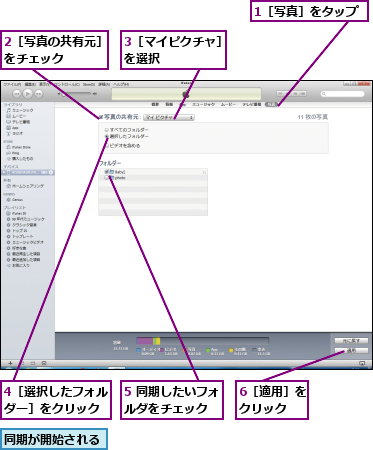Click the add playlist plus icon

coord(10,363)
